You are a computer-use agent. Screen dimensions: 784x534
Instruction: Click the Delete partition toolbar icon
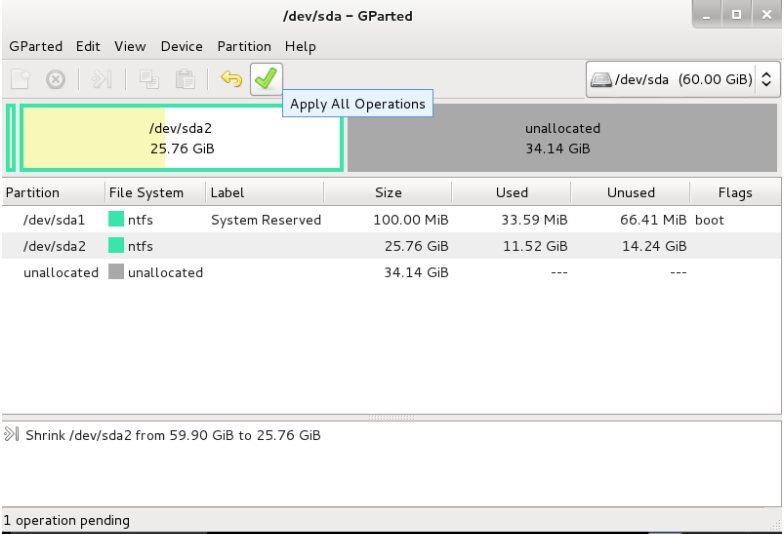coord(56,79)
